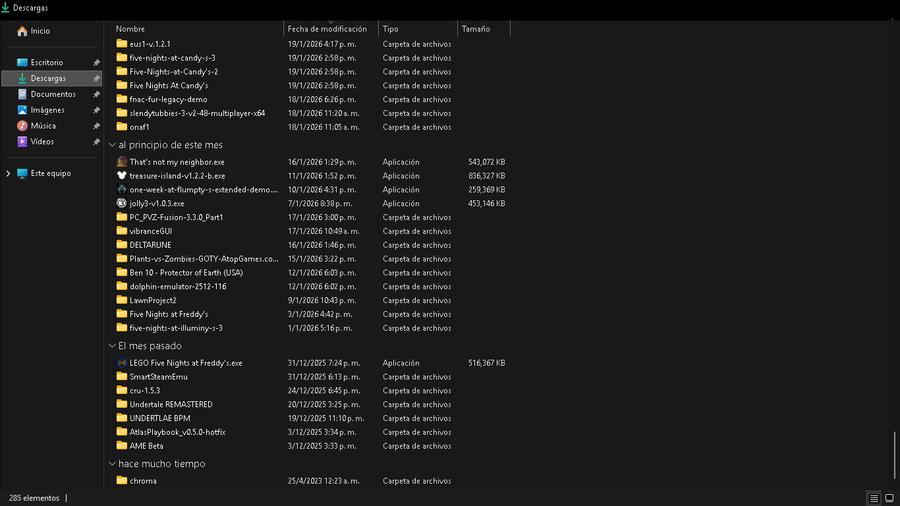Open Imágenes from quick access
900x506 pixels.
47,110
